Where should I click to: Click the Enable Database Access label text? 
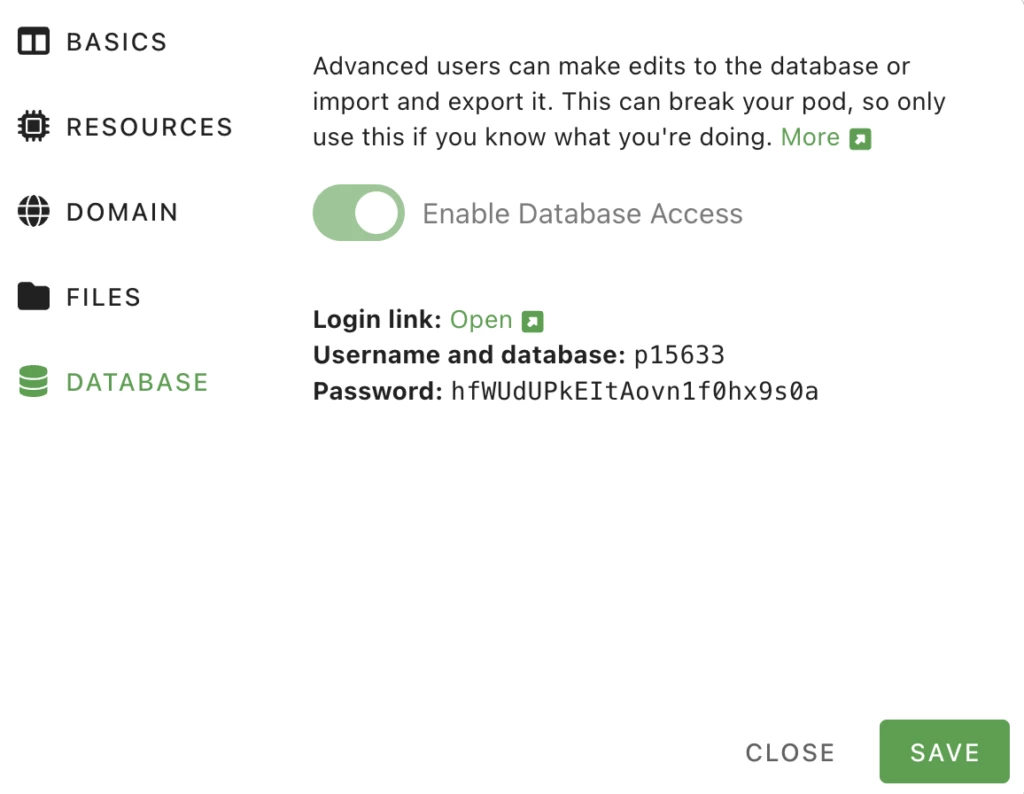[x=582, y=214]
